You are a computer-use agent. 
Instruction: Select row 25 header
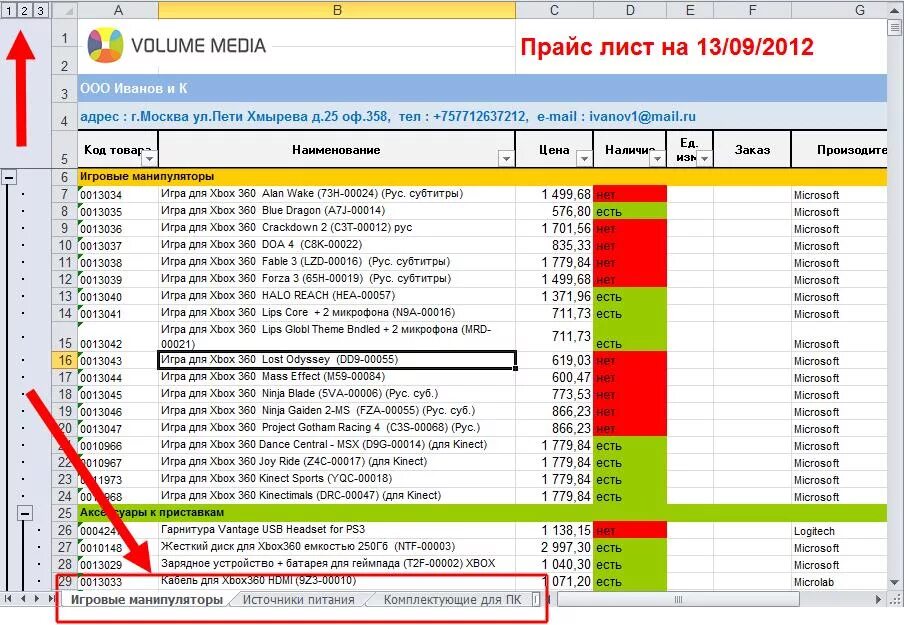click(65, 513)
